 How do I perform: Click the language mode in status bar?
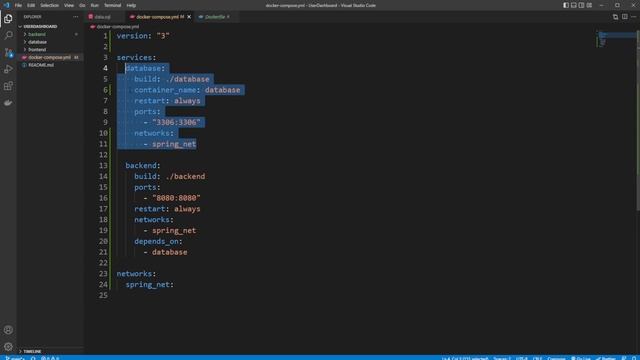coord(556,358)
